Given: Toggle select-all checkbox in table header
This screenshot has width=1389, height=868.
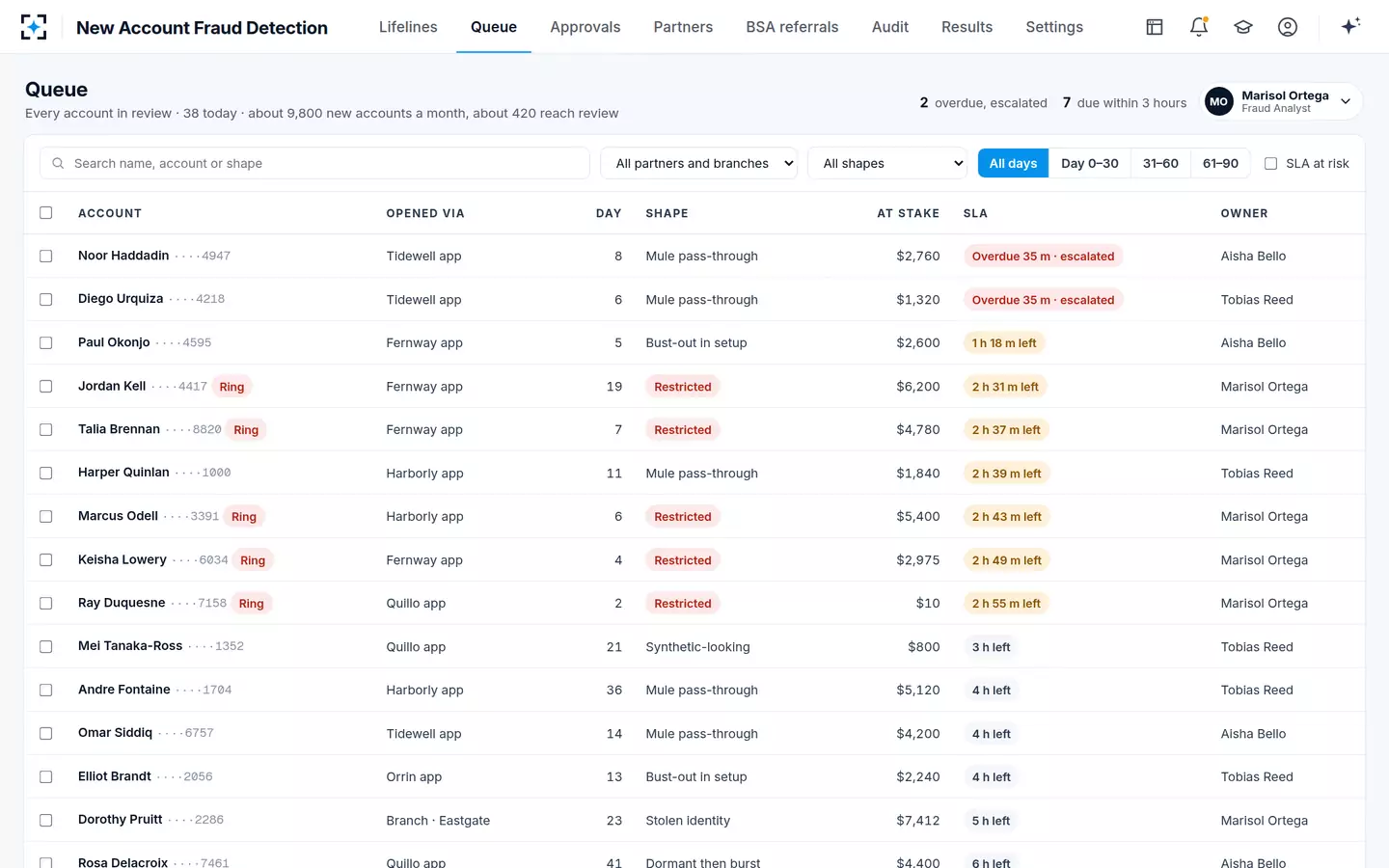Looking at the screenshot, I should pyautogui.click(x=45, y=212).
